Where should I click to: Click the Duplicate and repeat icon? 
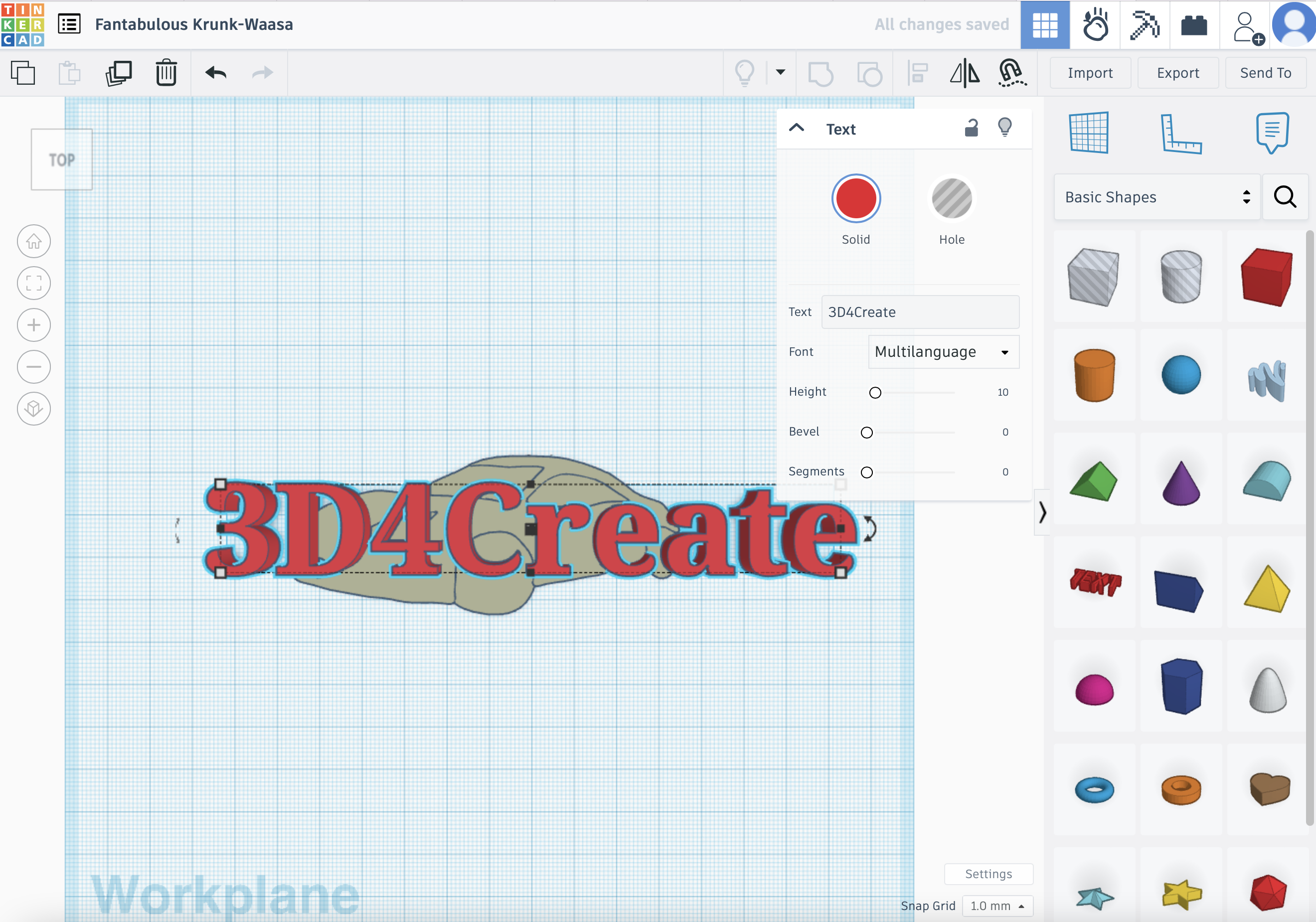point(119,73)
